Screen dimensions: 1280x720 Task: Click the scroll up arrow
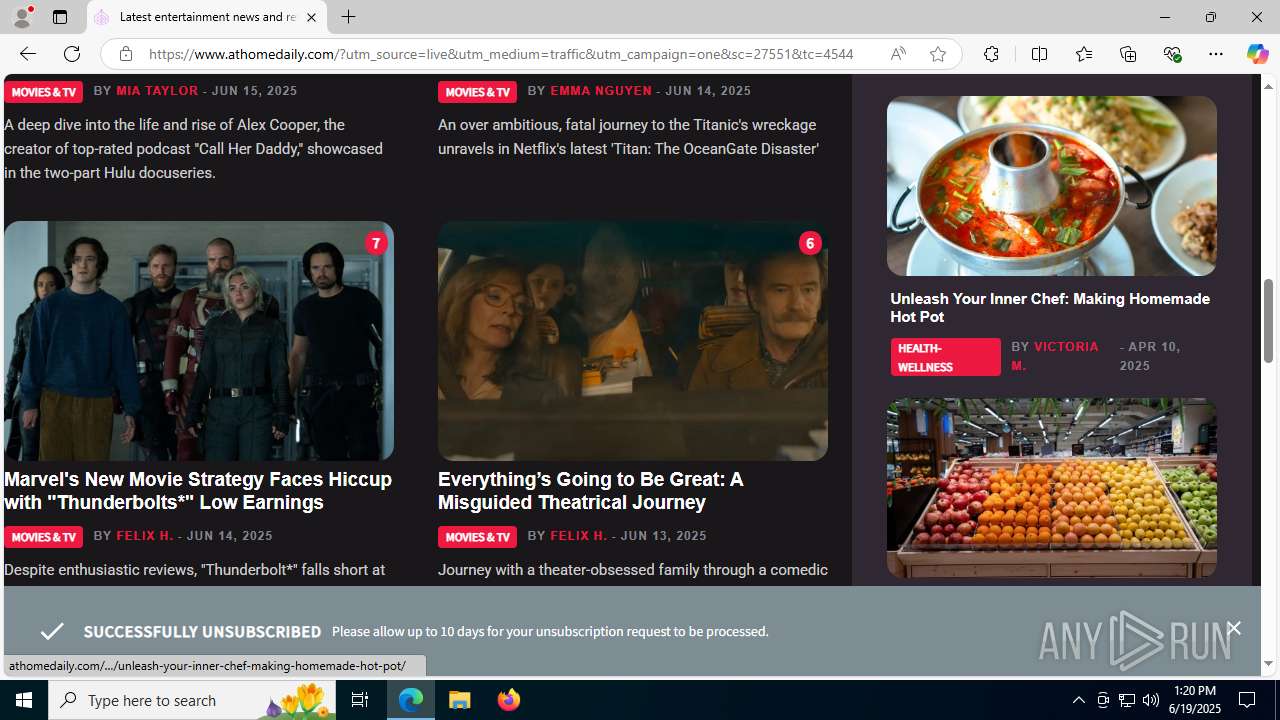1268,86
